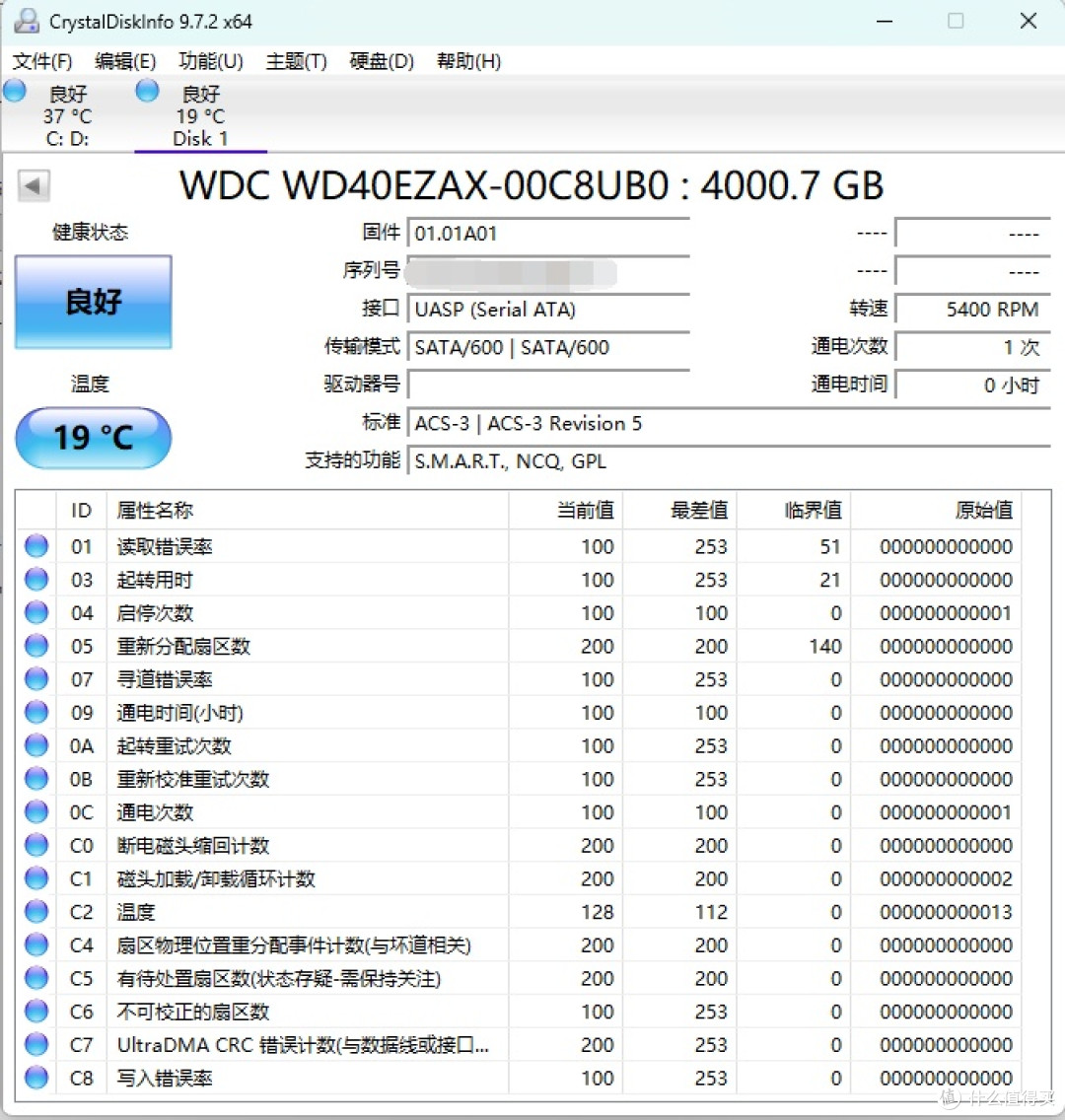Viewport: 1065px width, 1120px height.
Task: Click status icon of row 03 起转用时
Action: (x=36, y=580)
